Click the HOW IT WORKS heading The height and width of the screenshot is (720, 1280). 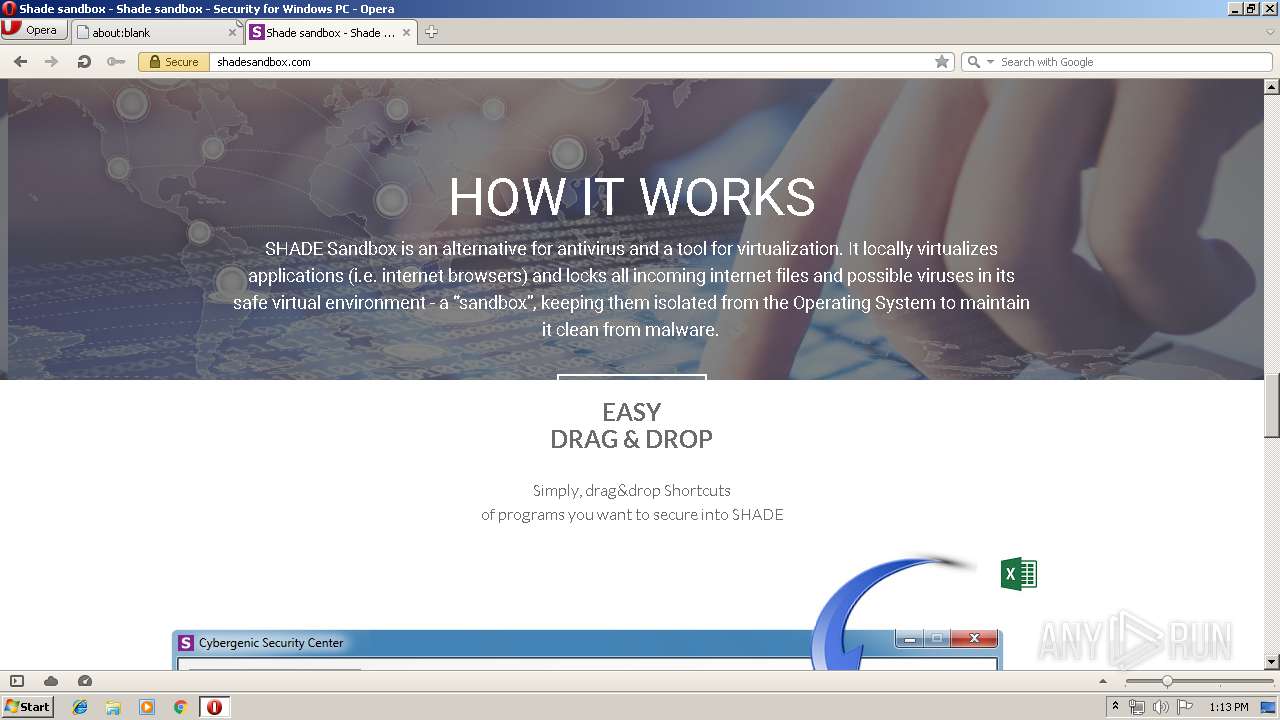[x=632, y=197]
